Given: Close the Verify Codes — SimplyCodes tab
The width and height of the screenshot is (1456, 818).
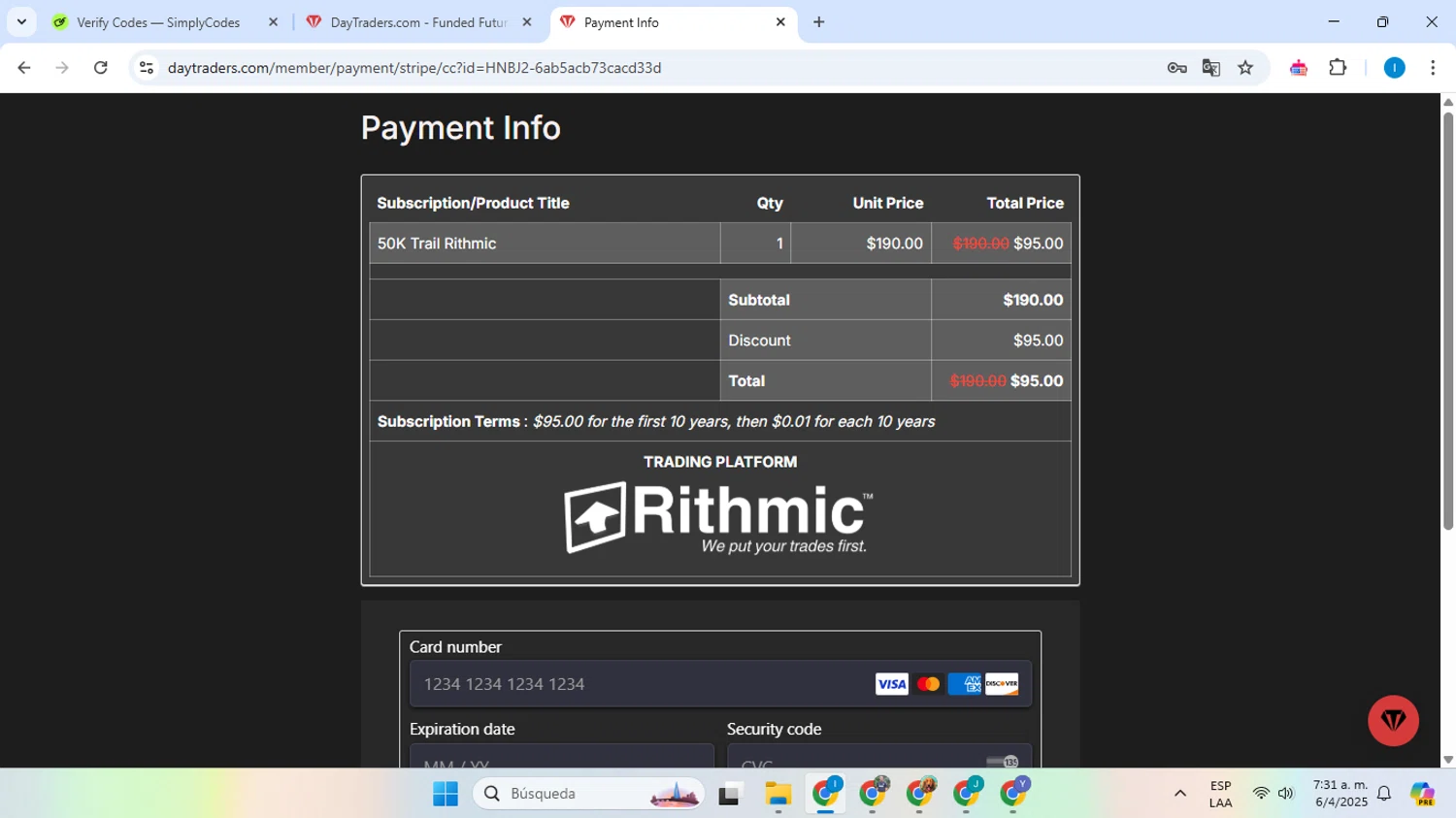Looking at the screenshot, I should click(273, 22).
